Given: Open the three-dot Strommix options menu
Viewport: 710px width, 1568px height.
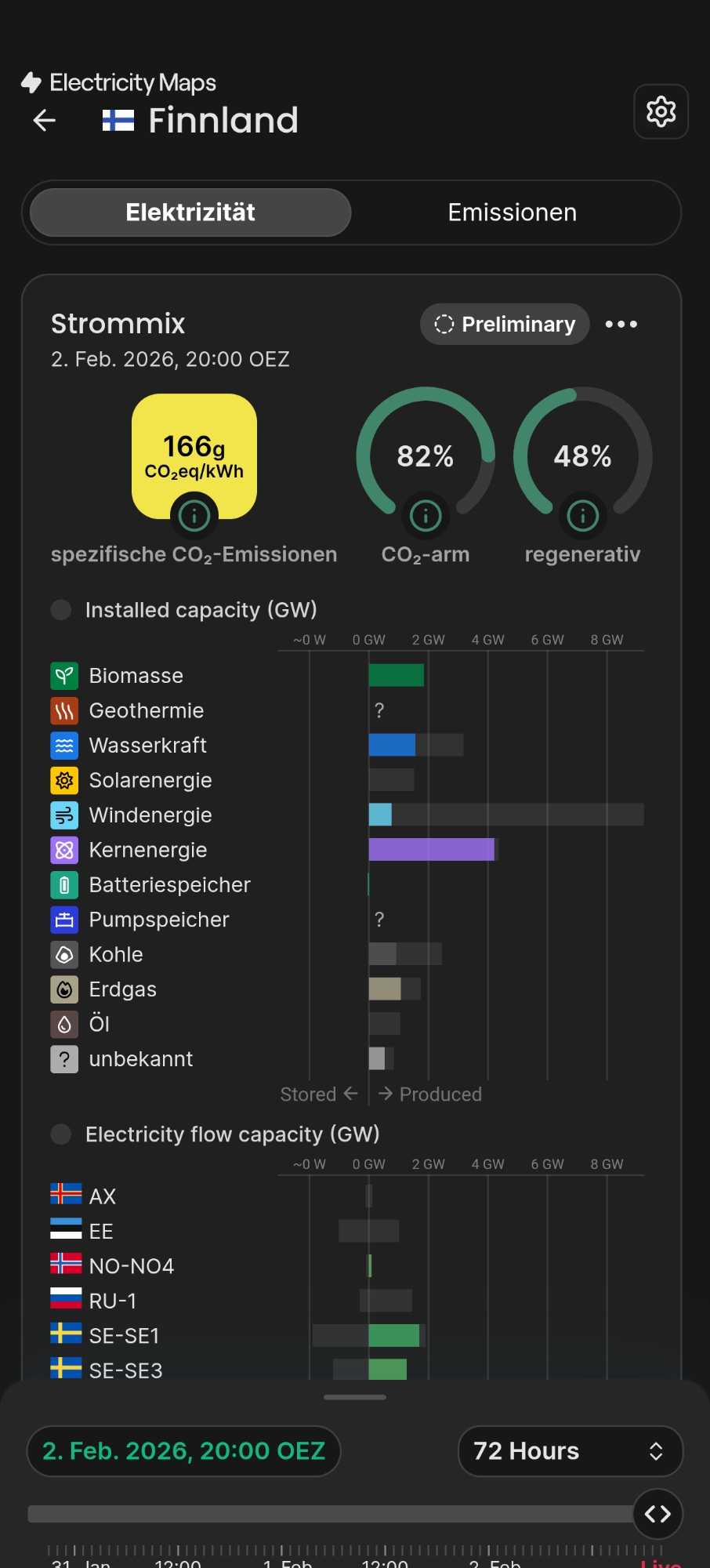Looking at the screenshot, I should point(621,324).
